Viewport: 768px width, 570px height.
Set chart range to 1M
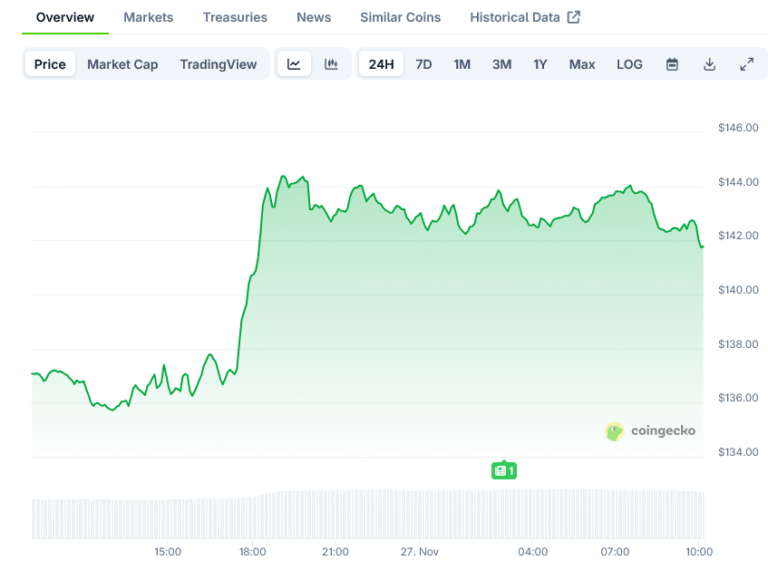(x=462, y=64)
